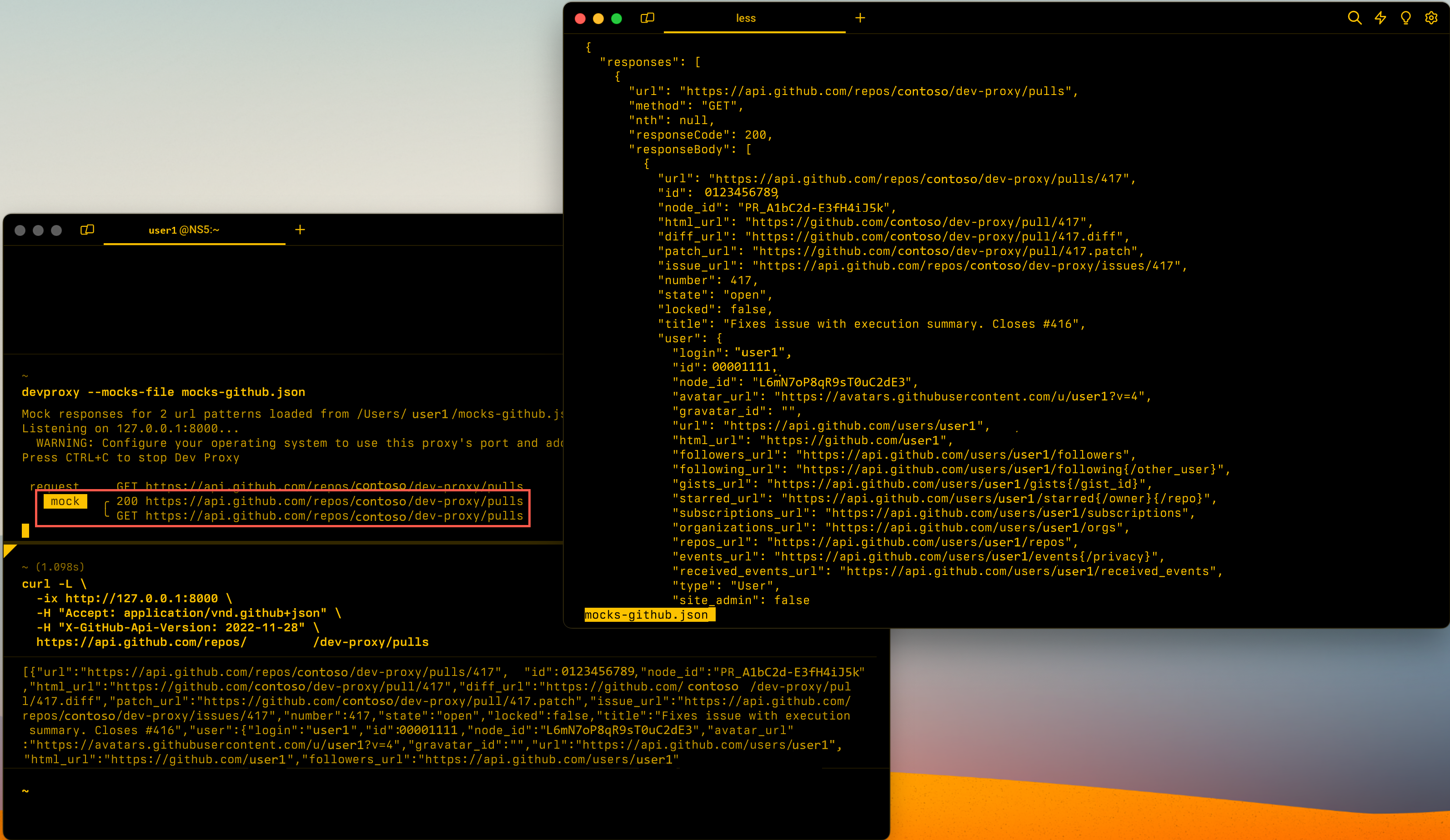Viewport: 1450px width, 840px height.
Task: Click split-pane icon in less window
Action: click(x=647, y=18)
